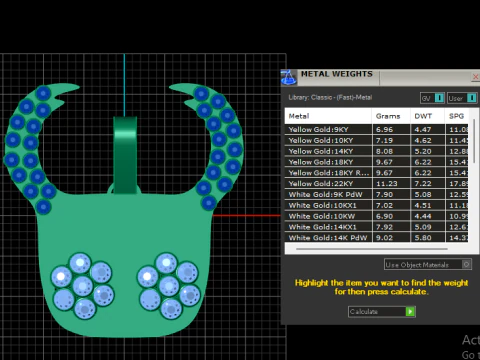The height and width of the screenshot is (360, 480).
Task: Select the Yellow Gold:18KY row
Action: coord(377,162)
